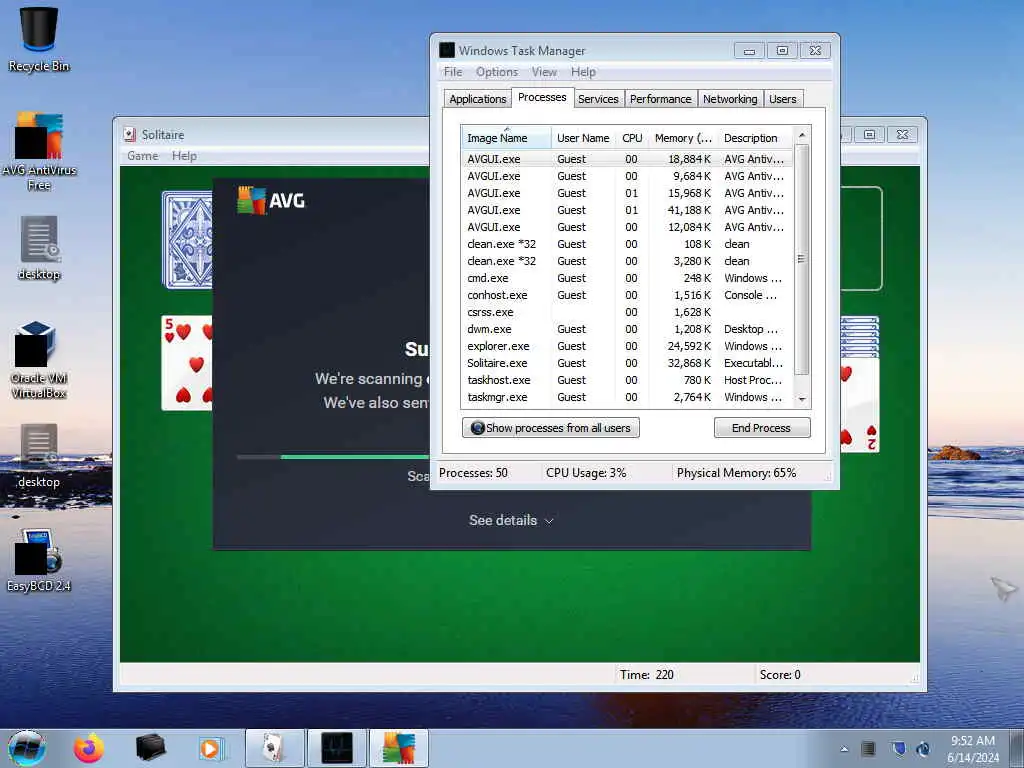Select the taskmgr.exe process row

626,397
